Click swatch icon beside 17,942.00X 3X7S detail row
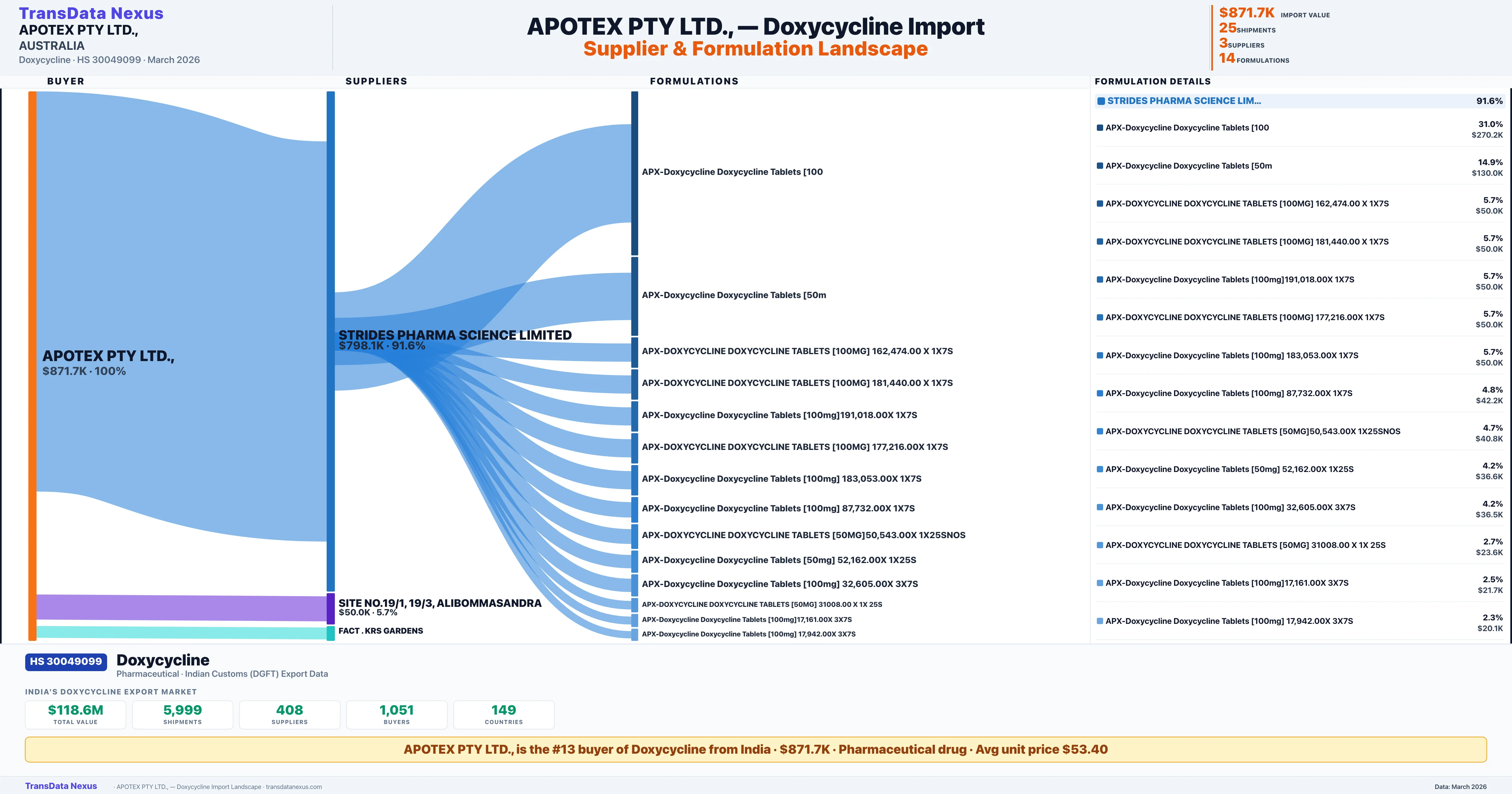The width and height of the screenshot is (1512, 794). 1100,621
